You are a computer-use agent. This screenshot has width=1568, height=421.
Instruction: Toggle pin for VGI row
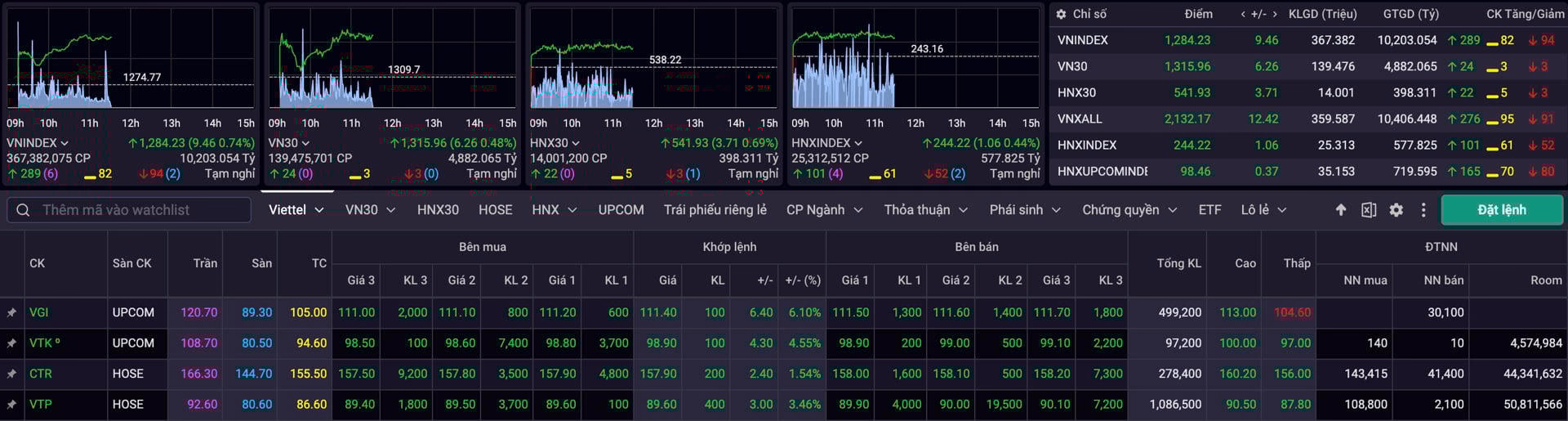click(x=11, y=312)
